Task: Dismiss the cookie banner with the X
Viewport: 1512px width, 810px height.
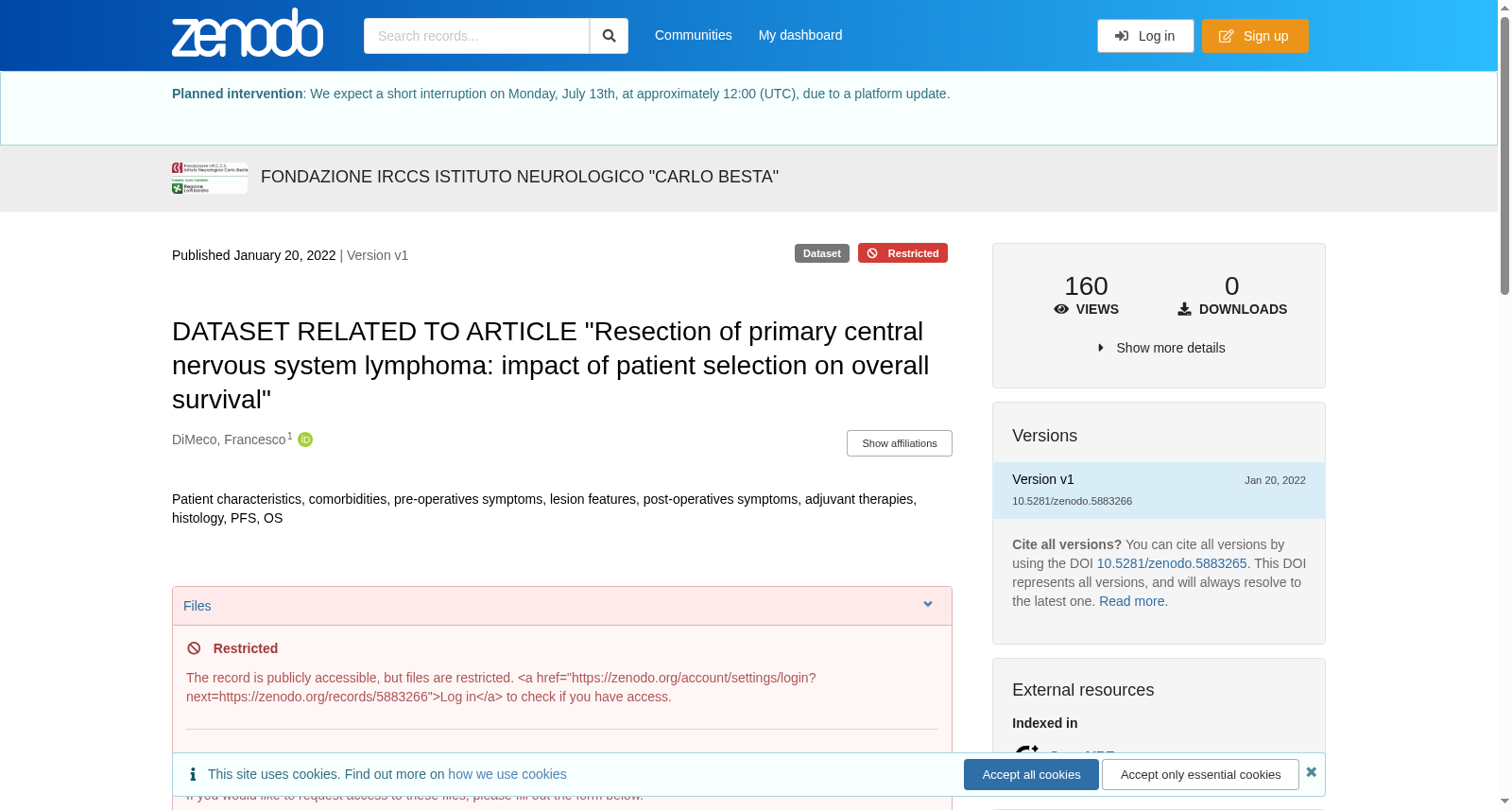Action: coord(1311,772)
